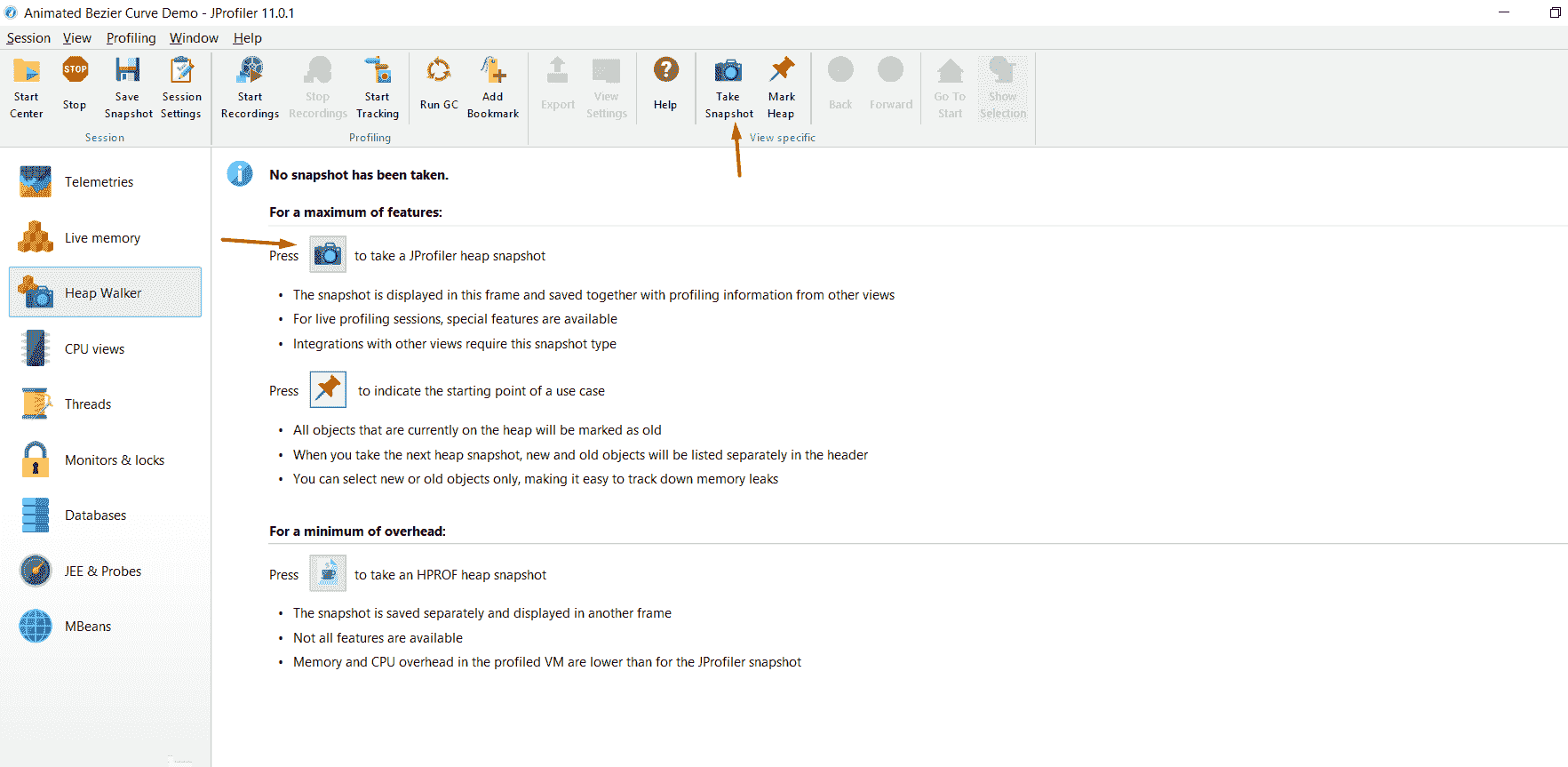
Task: Click Stop Recordings toolbar icon
Action: 317,87
